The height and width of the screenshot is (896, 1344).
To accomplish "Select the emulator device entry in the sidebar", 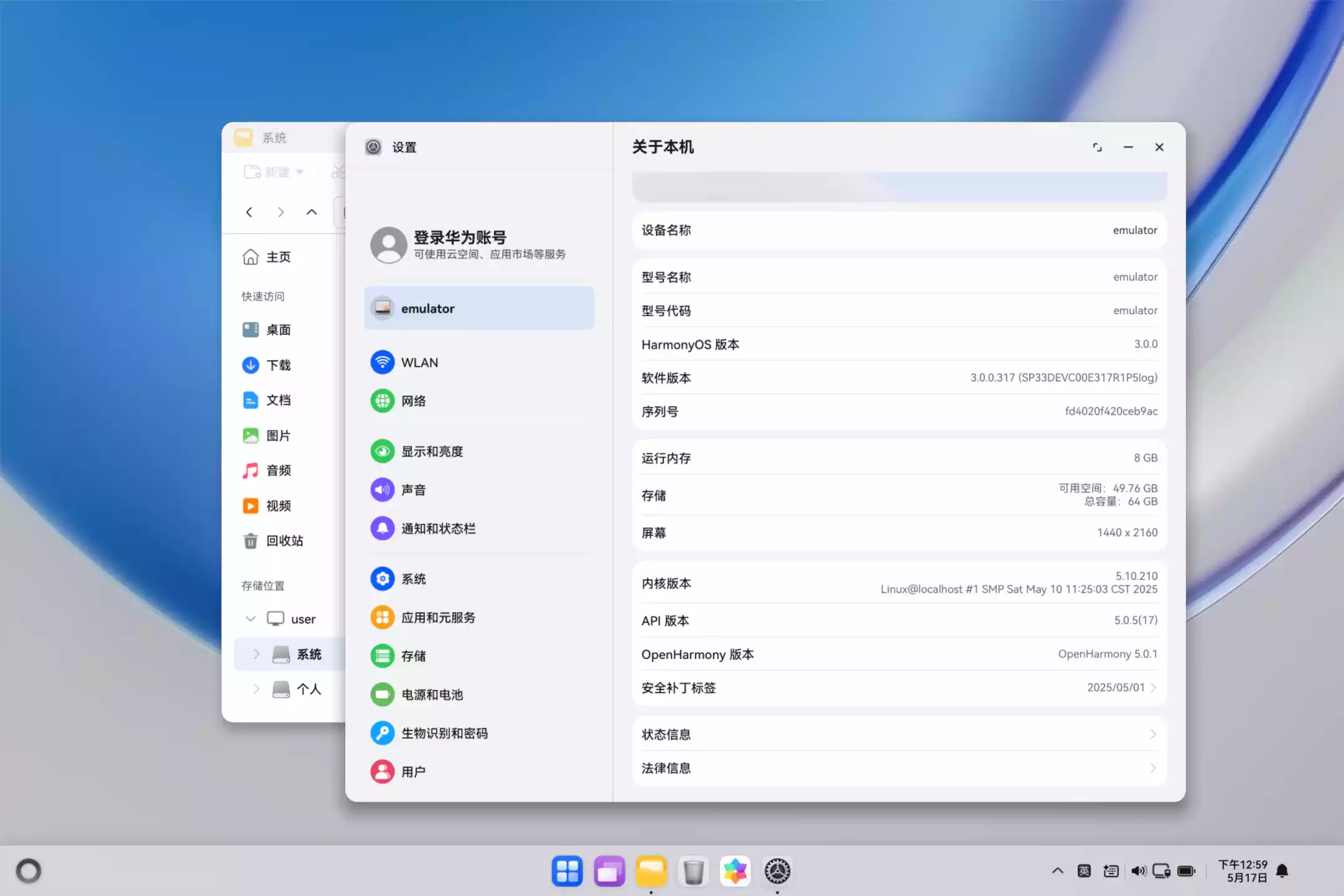I will pos(479,308).
